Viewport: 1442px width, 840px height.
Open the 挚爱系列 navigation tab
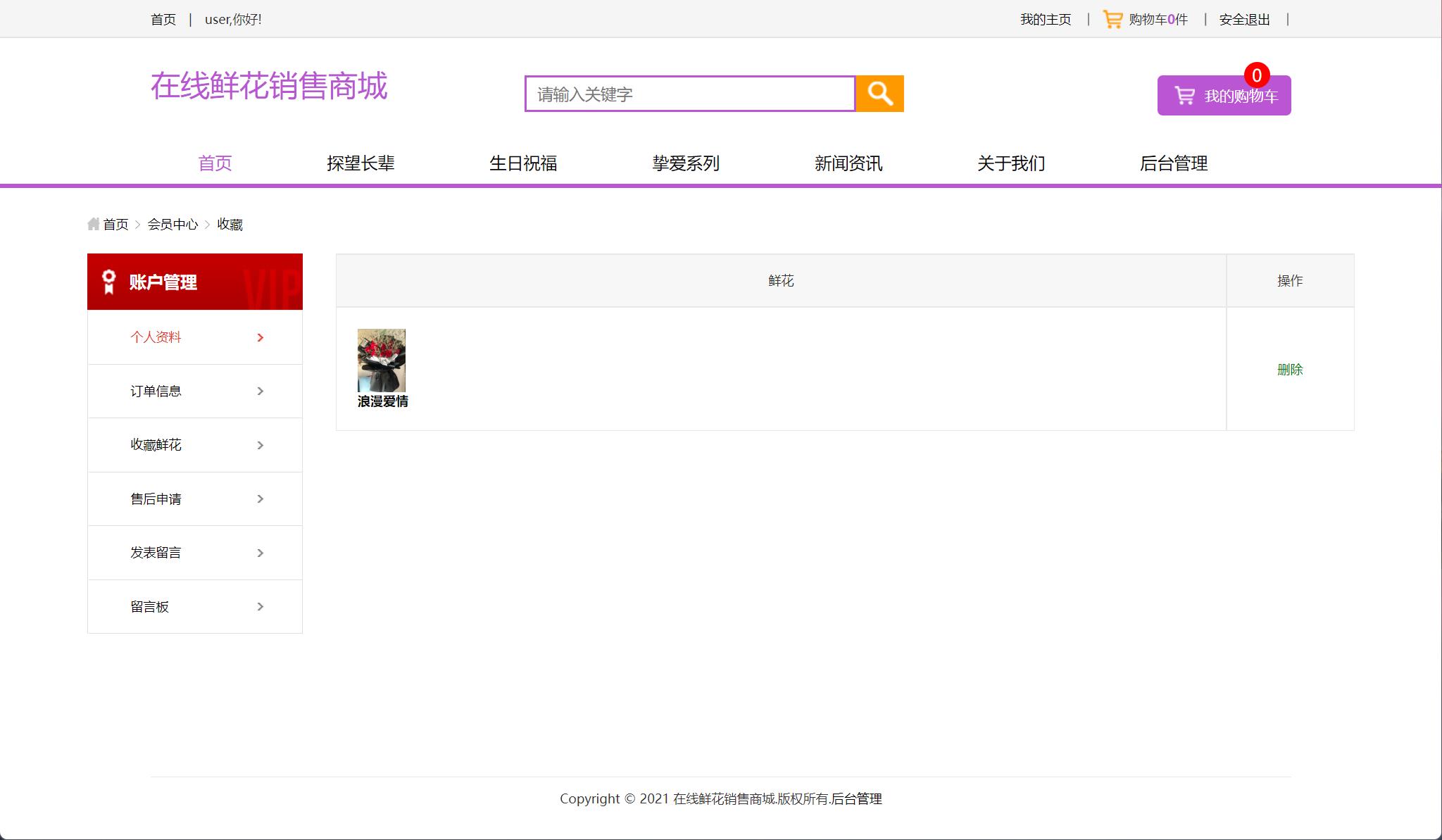tap(685, 163)
